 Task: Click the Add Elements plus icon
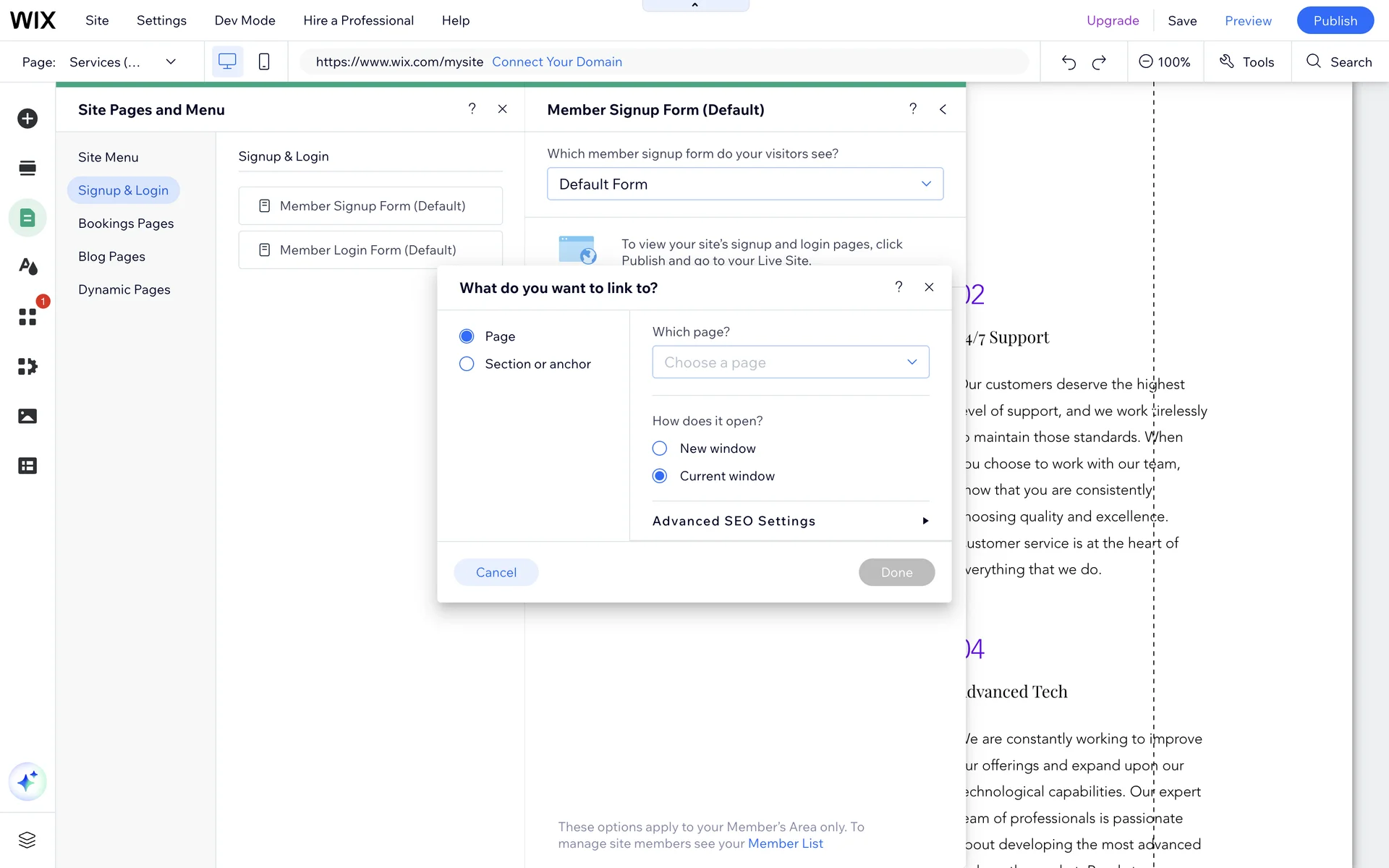[27, 119]
